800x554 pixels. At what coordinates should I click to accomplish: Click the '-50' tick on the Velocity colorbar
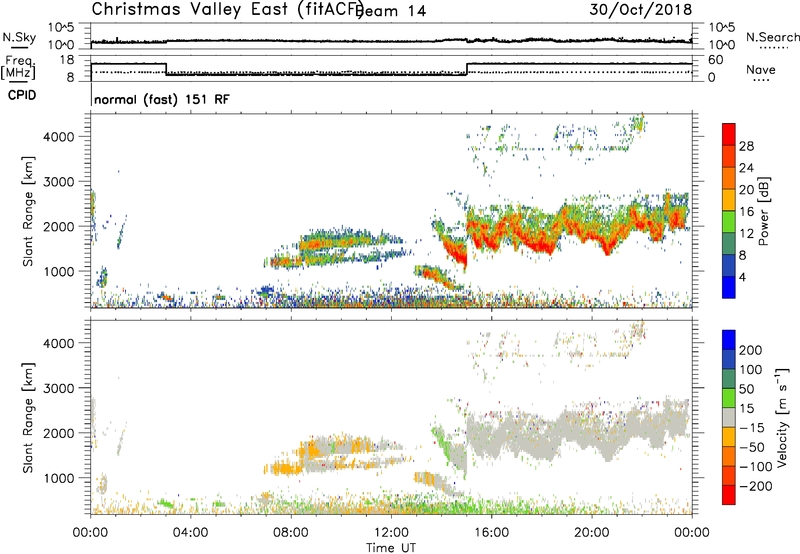(752, 447)
